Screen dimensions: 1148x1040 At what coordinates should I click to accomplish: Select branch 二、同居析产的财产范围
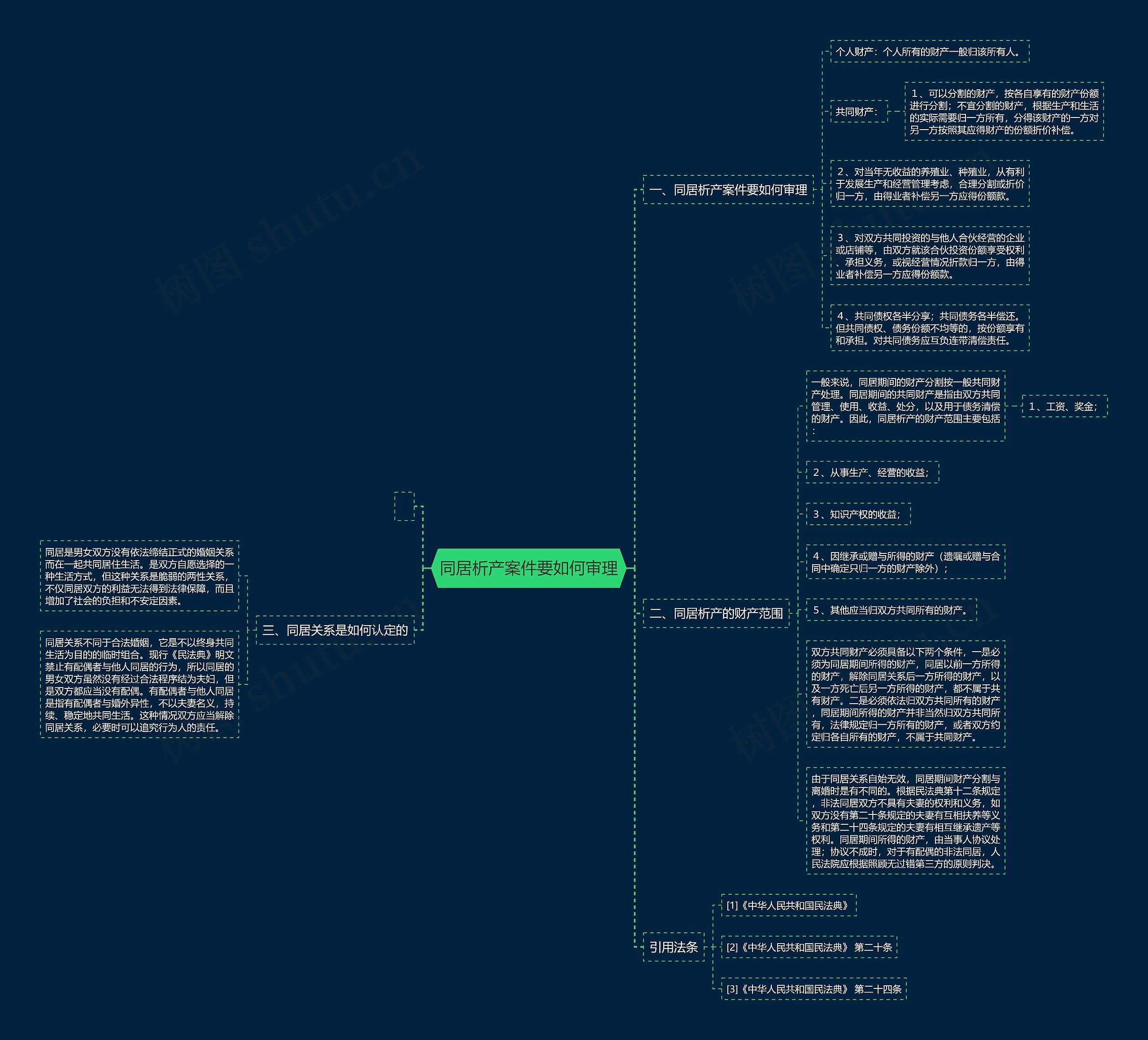point(716,614)
